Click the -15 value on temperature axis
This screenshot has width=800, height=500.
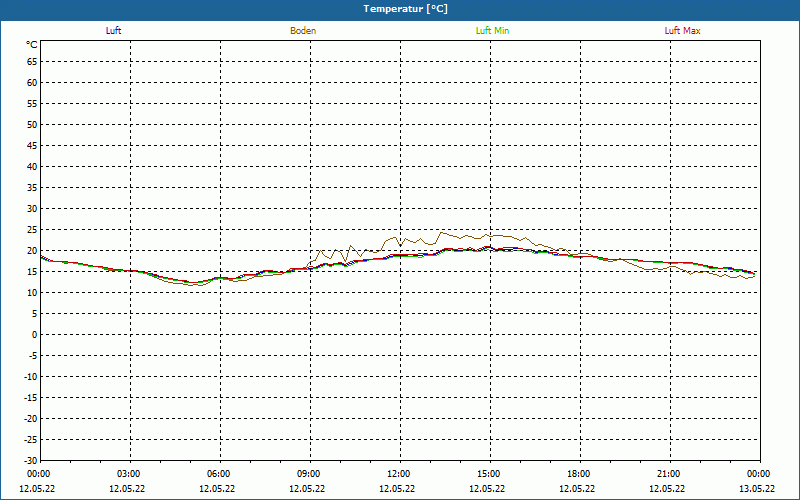31,398
